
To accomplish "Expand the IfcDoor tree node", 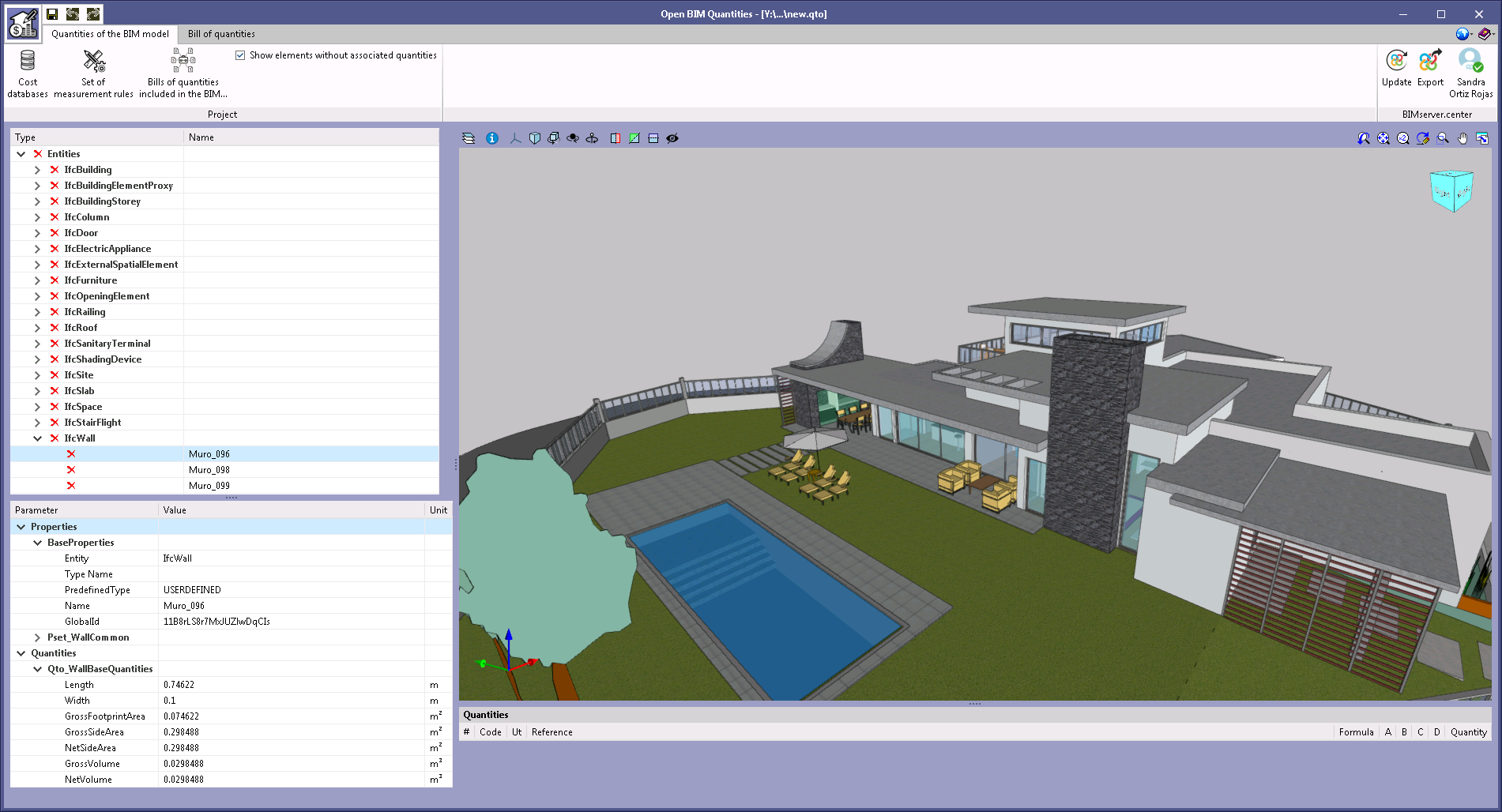I will coord(37,233).
